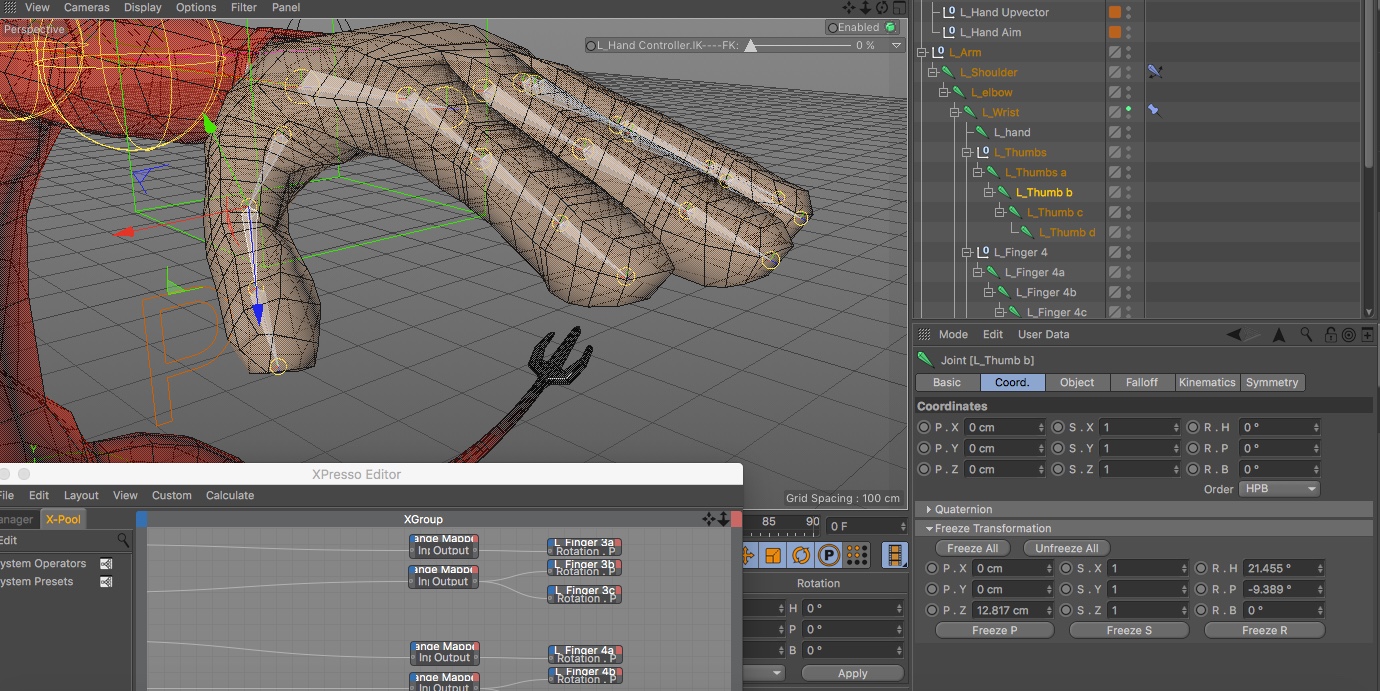This screenshot has height=691, width=1380.
Task: Switch to the Kinematics tab
Action: pyautogui.click(x=1206, y=382)
